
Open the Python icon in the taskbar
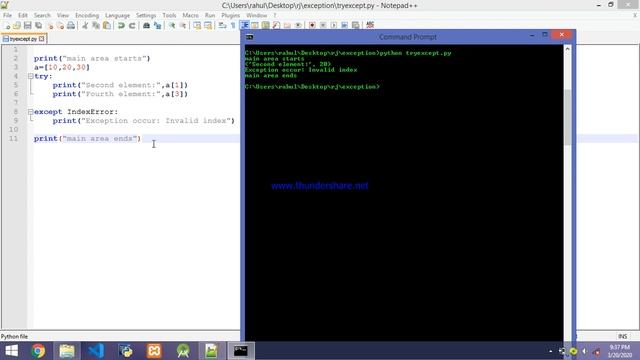[x=126, y=351]
